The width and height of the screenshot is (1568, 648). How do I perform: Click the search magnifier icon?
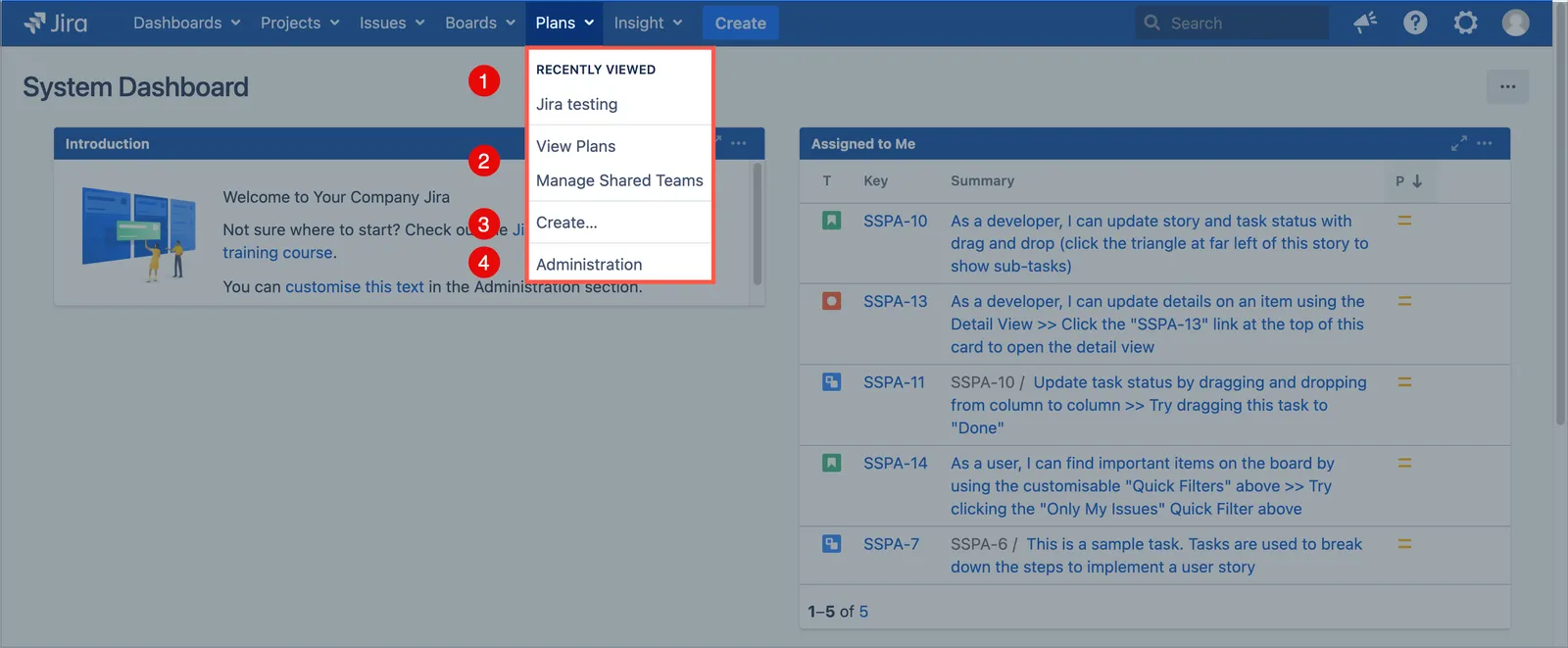click(1151, 23)
